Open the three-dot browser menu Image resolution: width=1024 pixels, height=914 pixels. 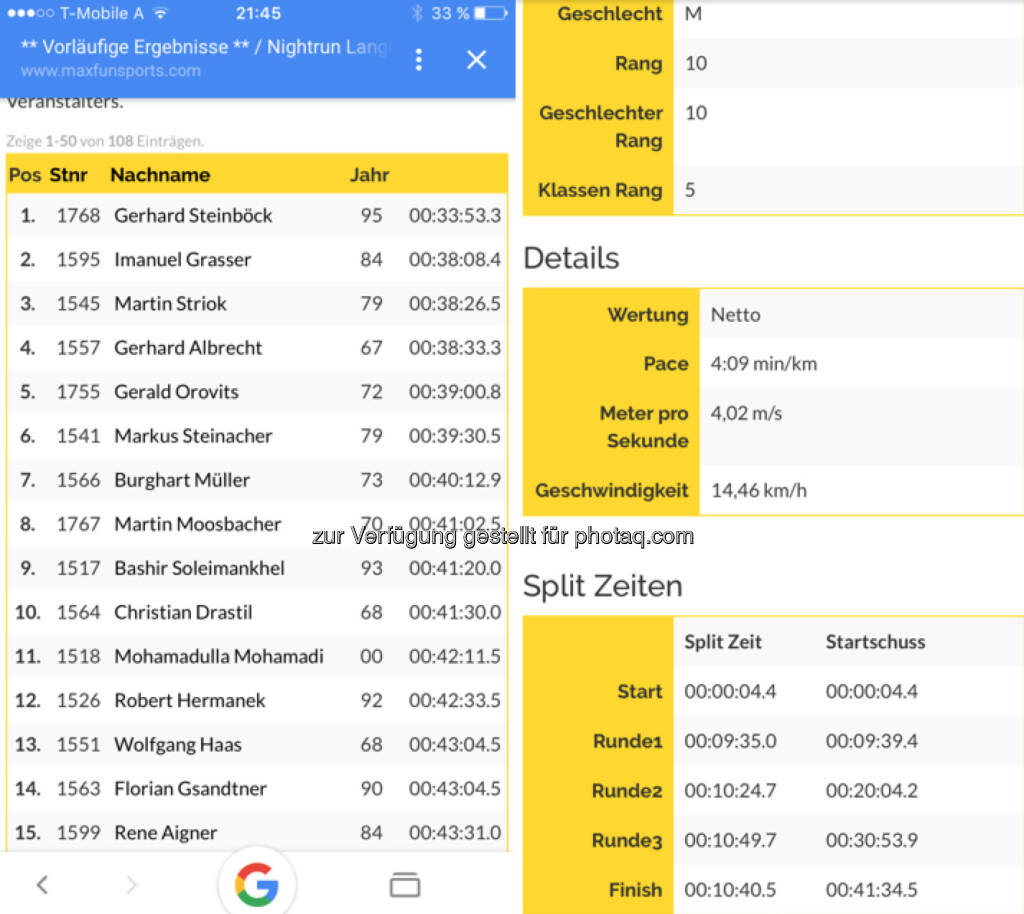point(418,60)
